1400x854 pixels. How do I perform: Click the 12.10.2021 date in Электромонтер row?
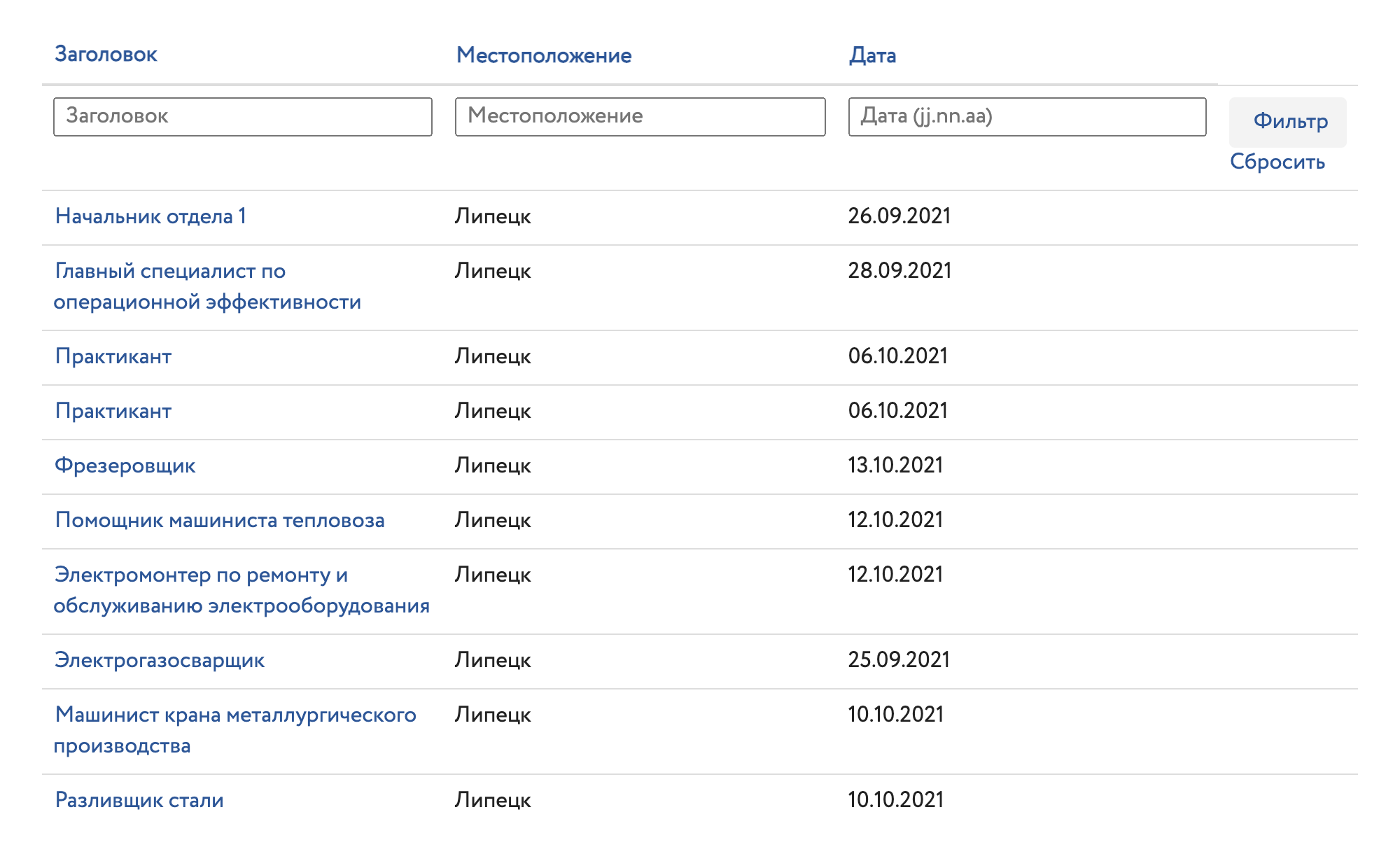click(x=895, y=575)
